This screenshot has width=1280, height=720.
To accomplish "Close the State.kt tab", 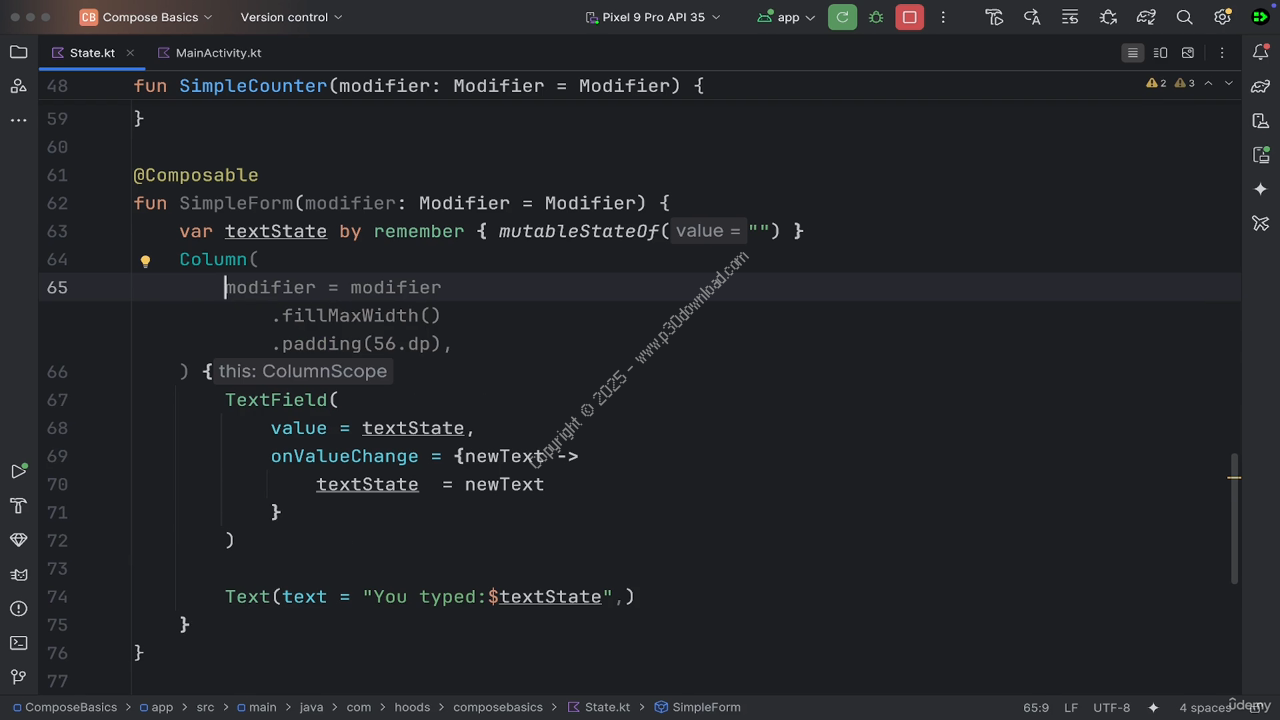I will [x=130, y=53].
